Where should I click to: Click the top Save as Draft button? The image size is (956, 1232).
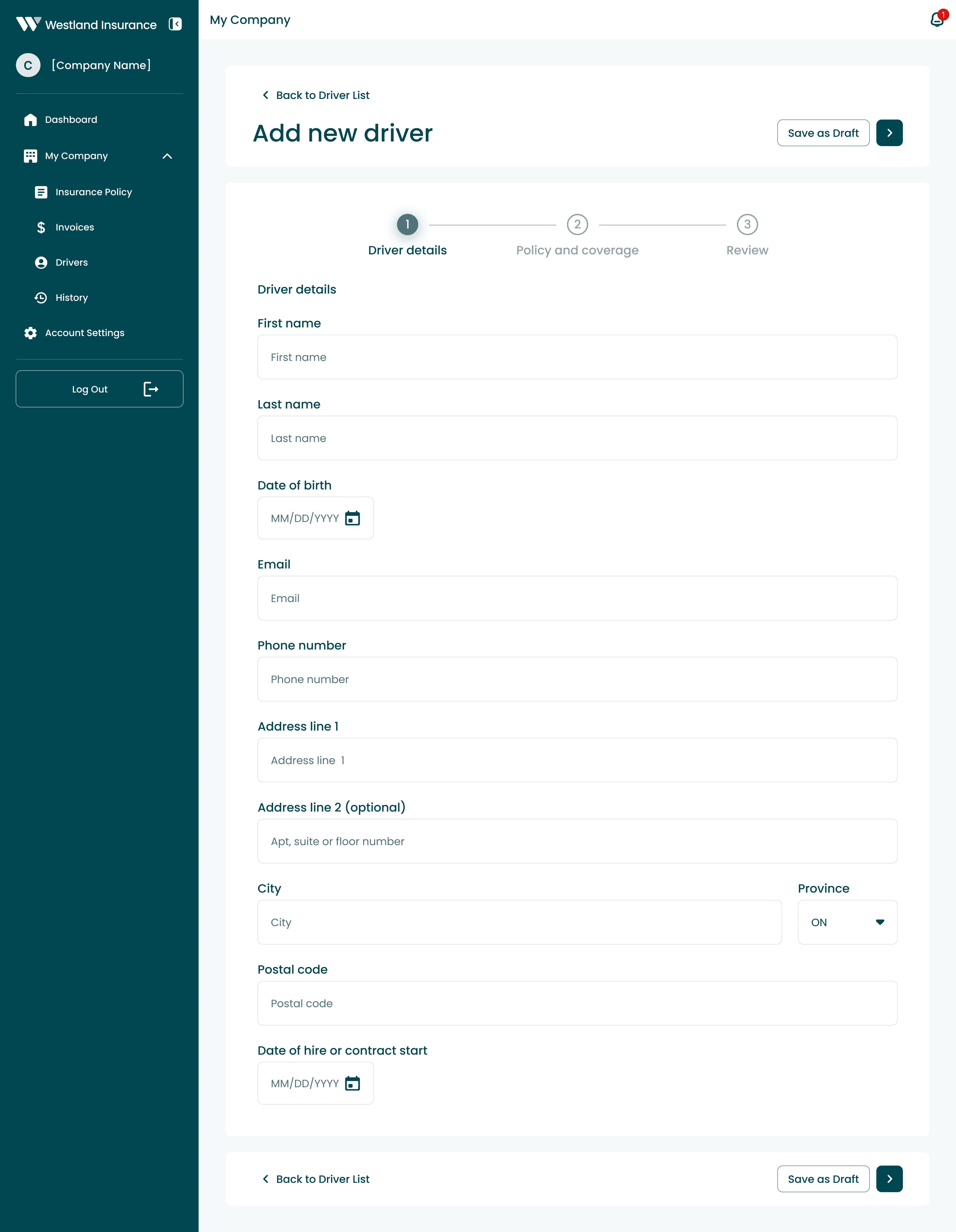(823, 133)
